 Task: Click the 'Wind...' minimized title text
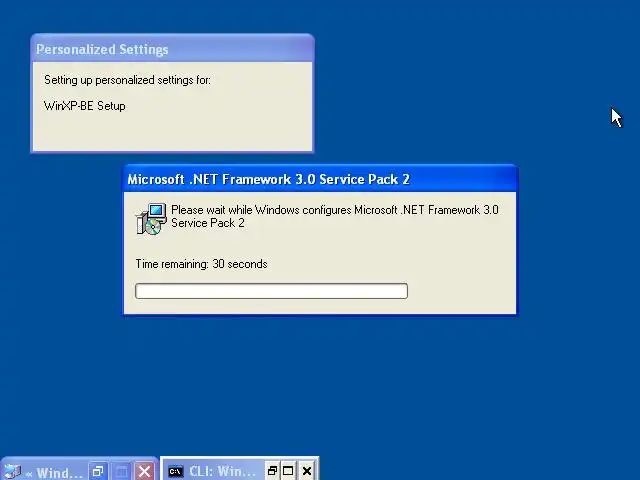60,473
